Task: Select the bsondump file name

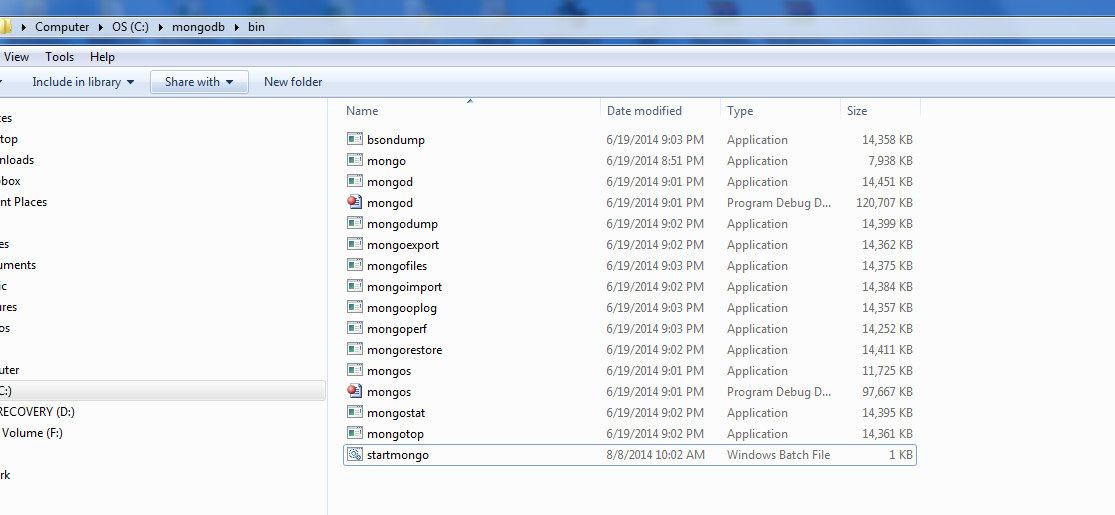Action: coord(395,139)
